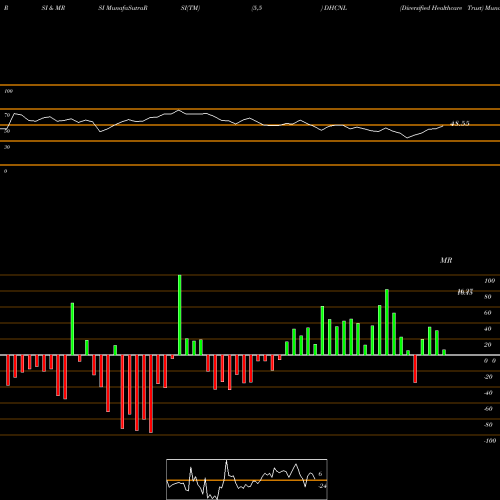
Task: Open the mini overview chart at bottom
Action: tap(247, 479)
